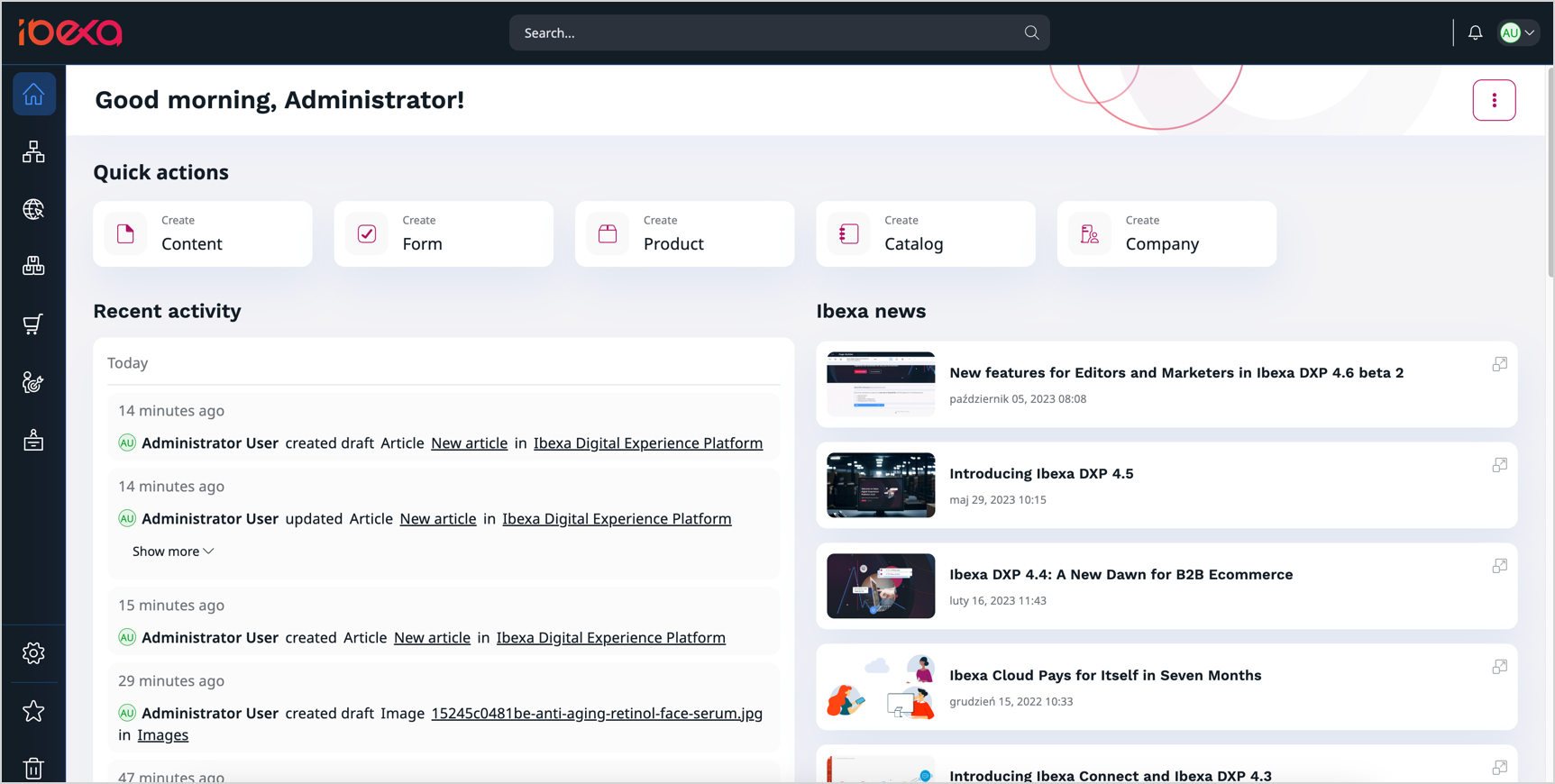Click the Create Content quick action
Viewport: 1555px width, 784px height.
tap(203, 234)
